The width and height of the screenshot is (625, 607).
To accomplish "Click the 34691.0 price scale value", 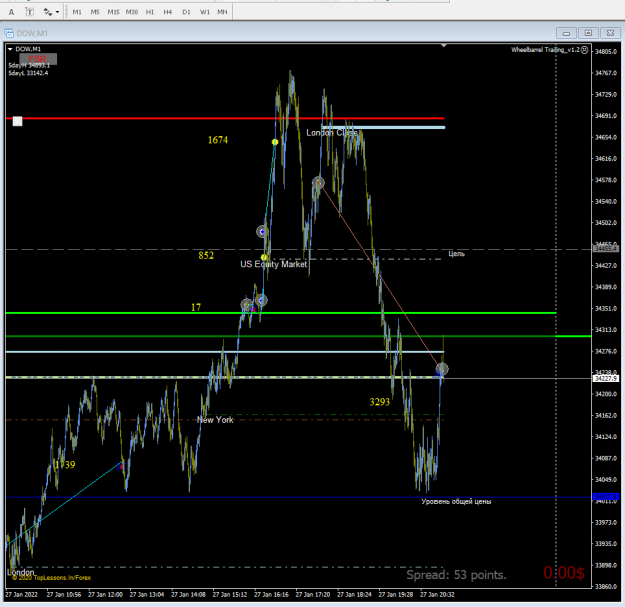I will pos(606,116).
